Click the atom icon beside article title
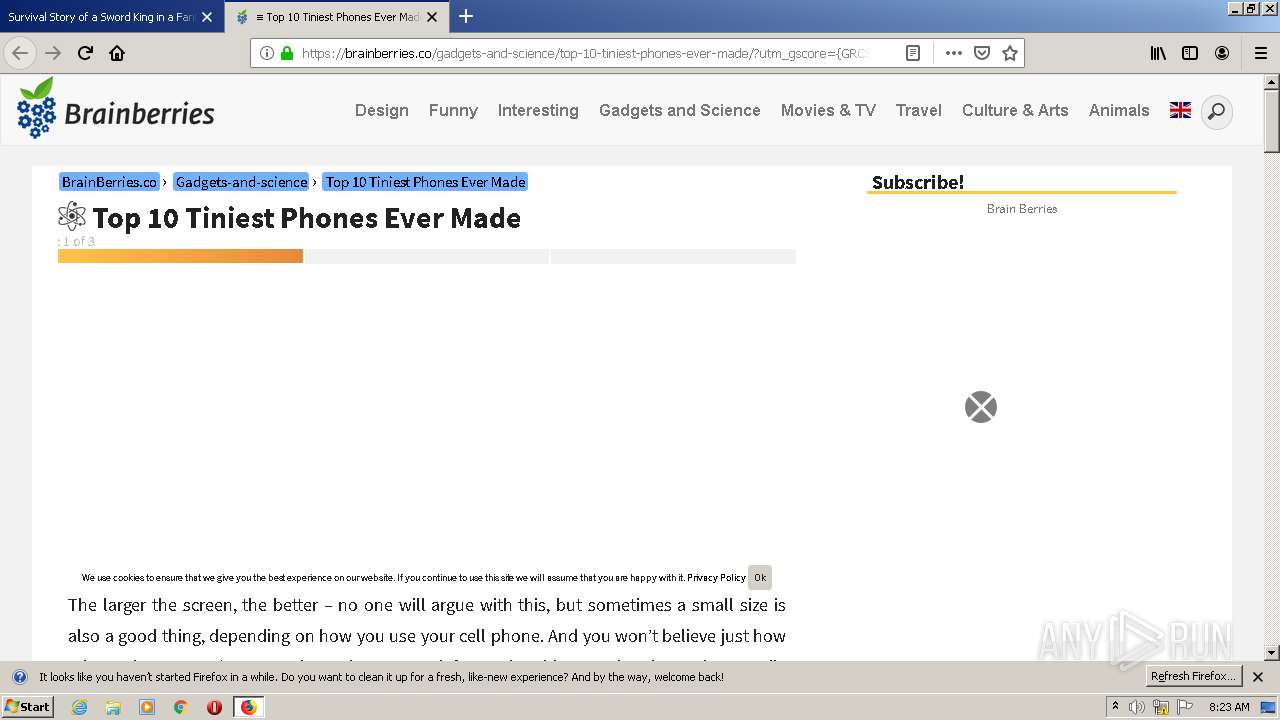This screenshot has height=720, width=1280. point(72,217)
